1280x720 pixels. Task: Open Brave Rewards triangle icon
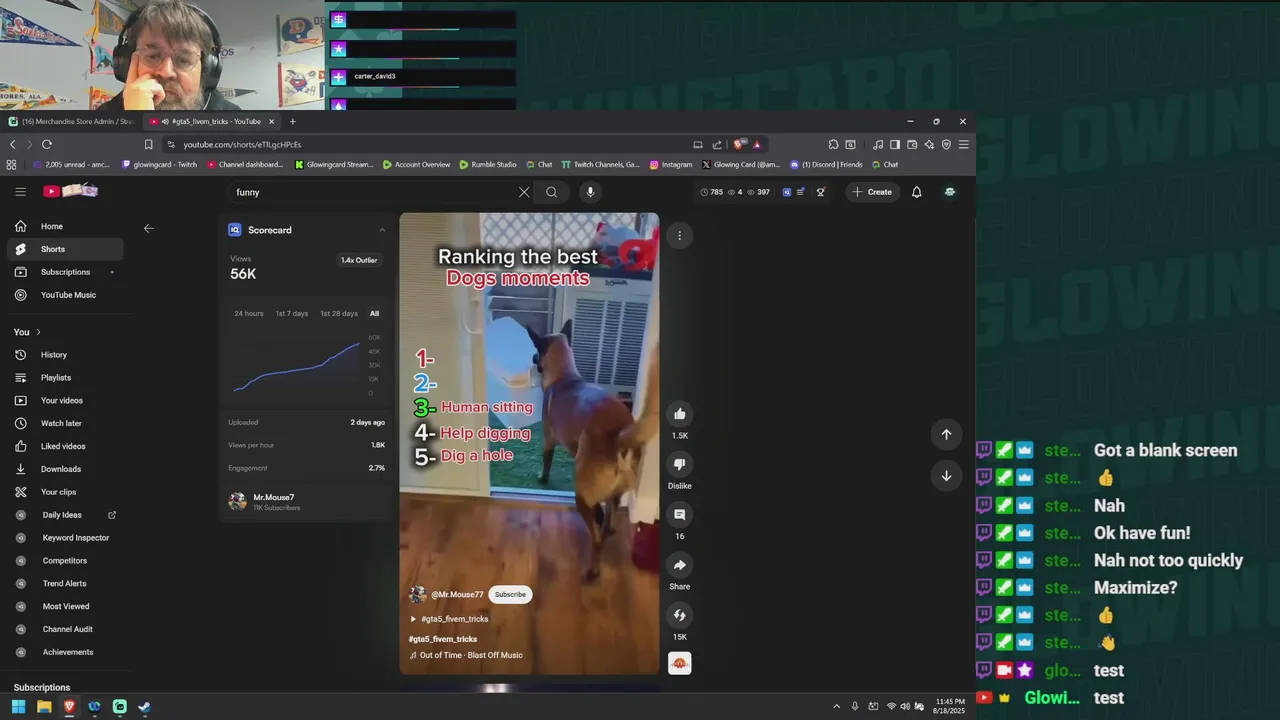click(757, 144)
